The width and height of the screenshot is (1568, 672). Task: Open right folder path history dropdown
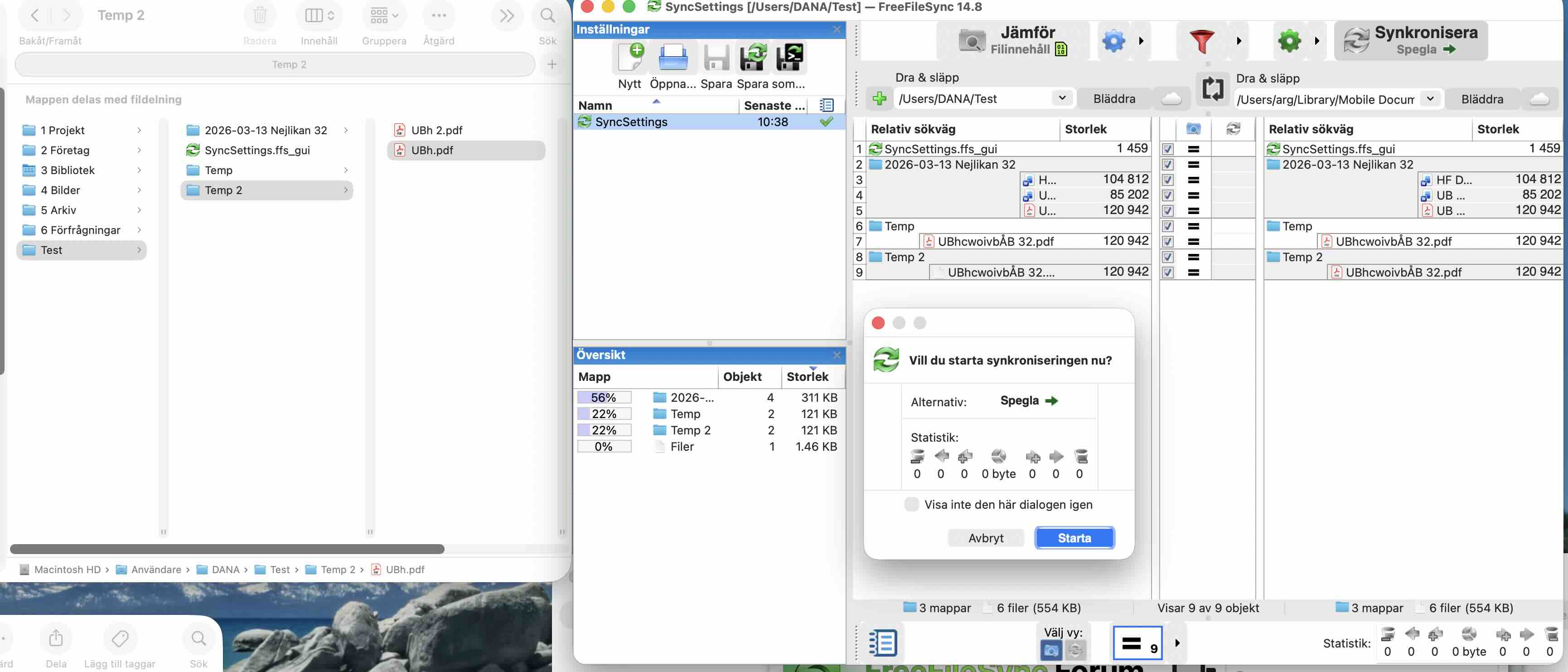[x=1429, y=99]
